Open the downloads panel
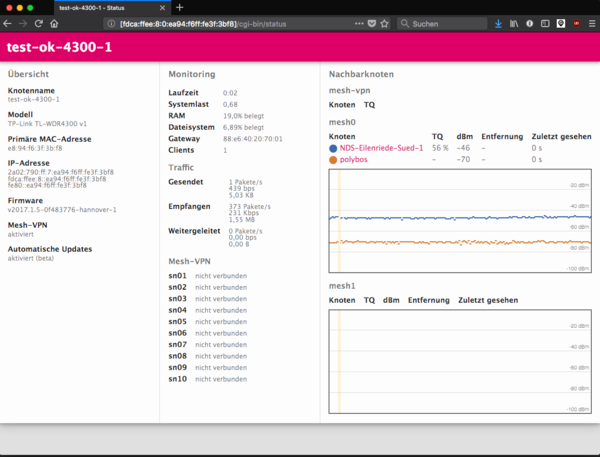Image resolution: width=600 pixels, height=457 pixels. (495, 22)
